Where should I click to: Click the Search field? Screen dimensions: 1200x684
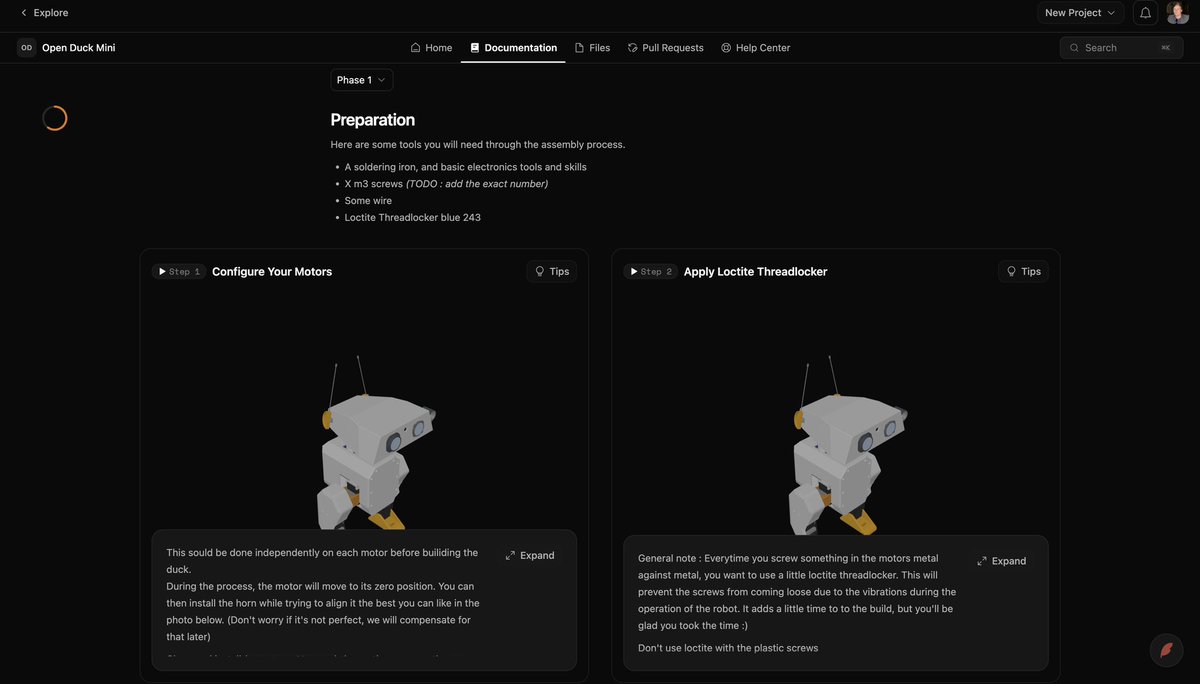1121,47
